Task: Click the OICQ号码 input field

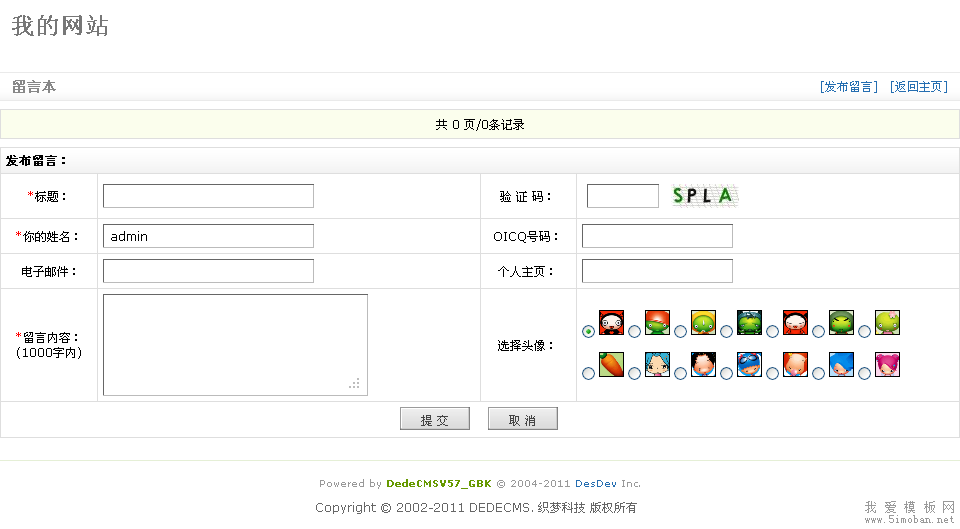Action: tap(657, 236)
